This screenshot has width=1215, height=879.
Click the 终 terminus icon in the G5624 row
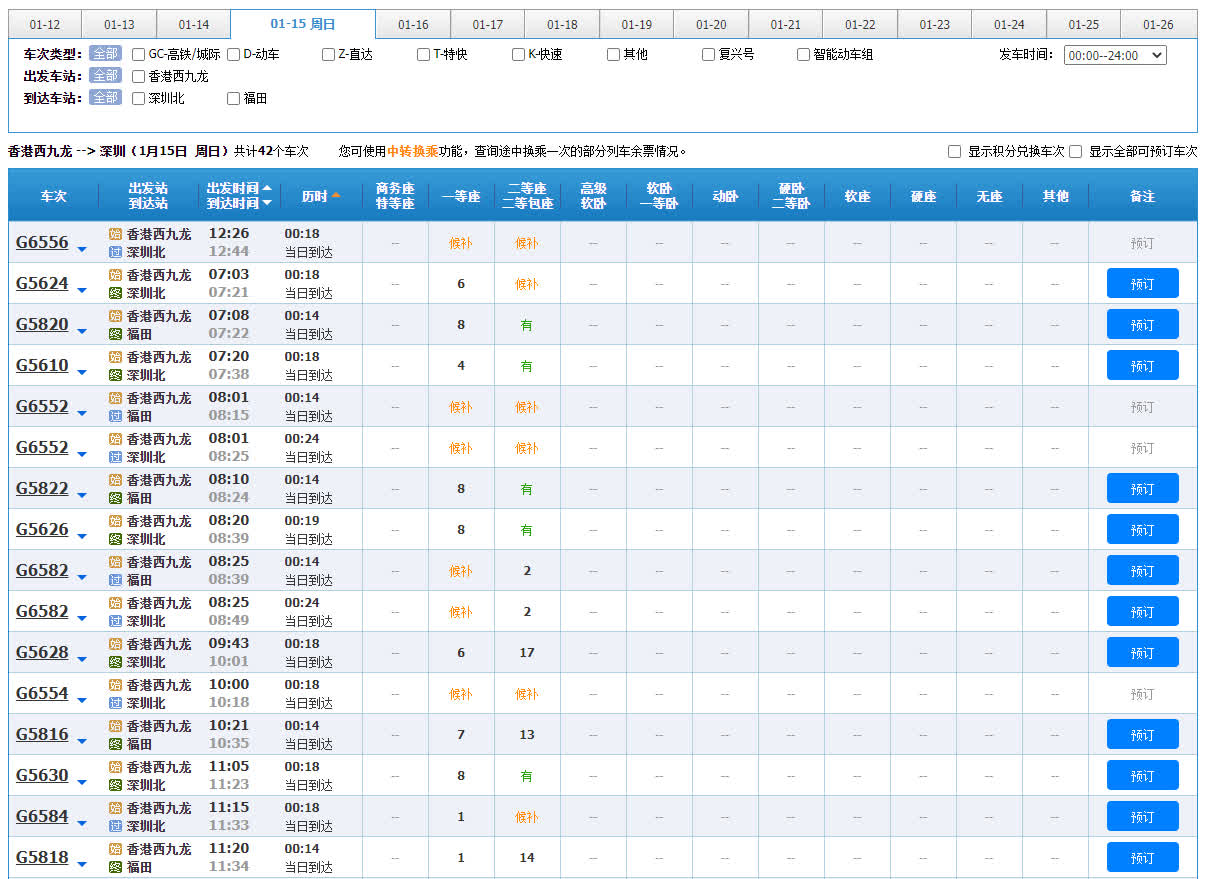coord(115,293)
